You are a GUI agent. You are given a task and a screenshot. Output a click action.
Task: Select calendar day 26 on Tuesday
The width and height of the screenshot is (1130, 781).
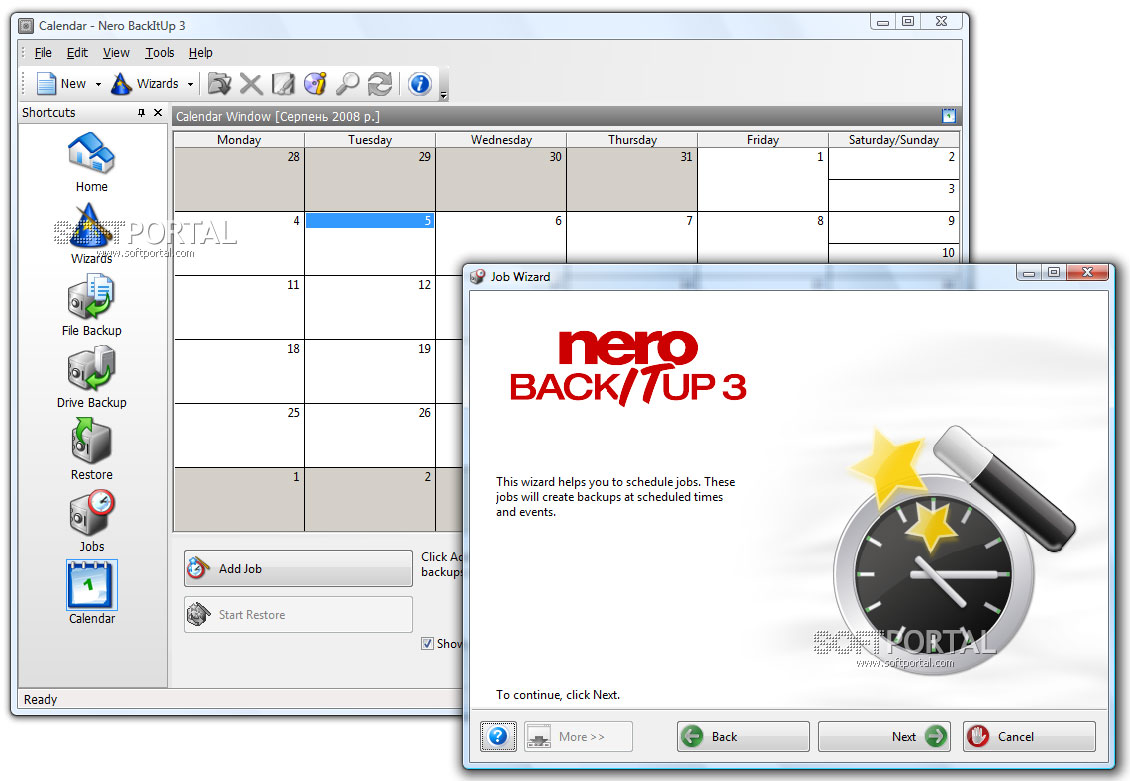click(x=370, y=436)
